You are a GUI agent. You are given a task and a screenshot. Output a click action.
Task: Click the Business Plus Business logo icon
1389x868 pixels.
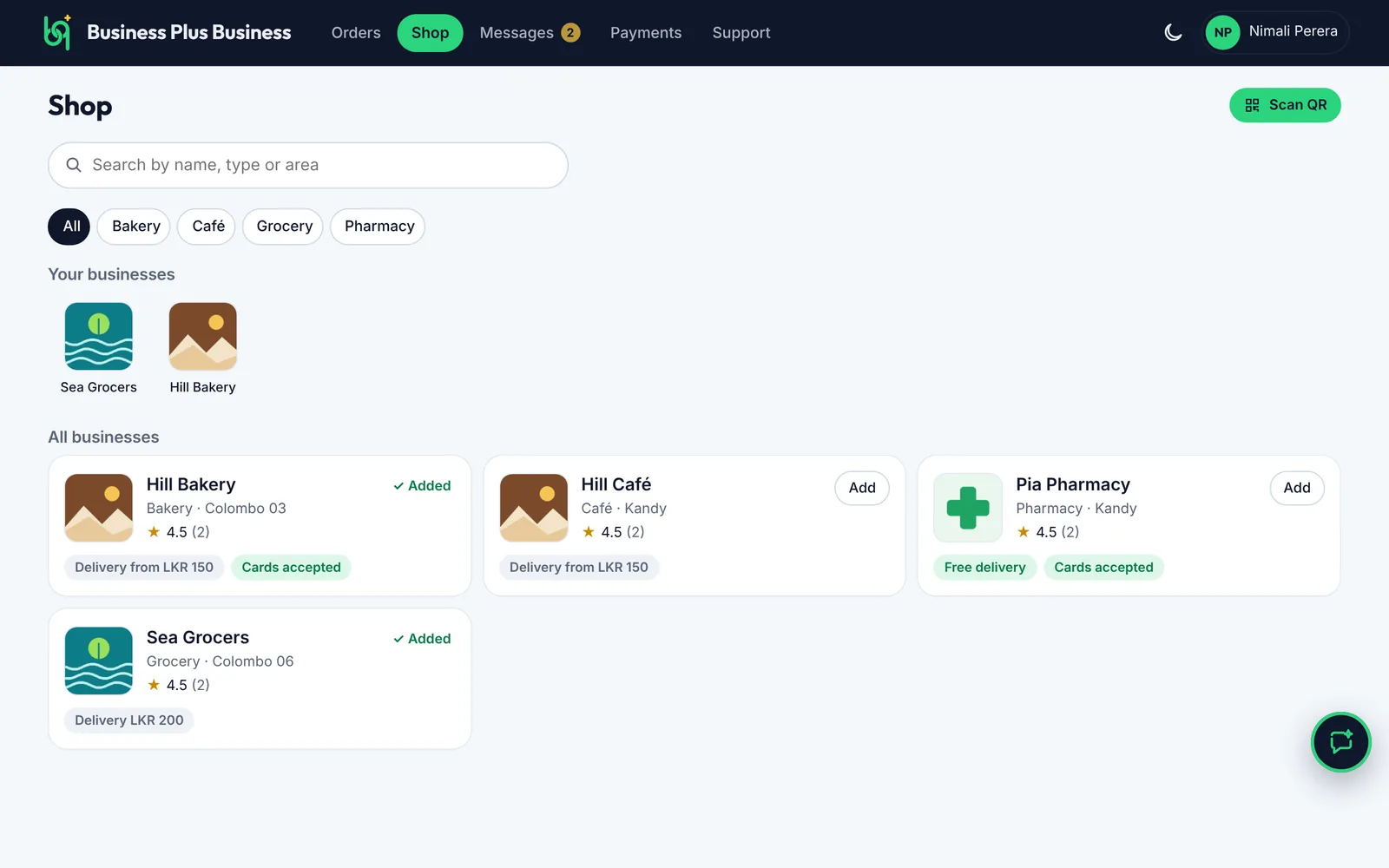pos(57,32)
